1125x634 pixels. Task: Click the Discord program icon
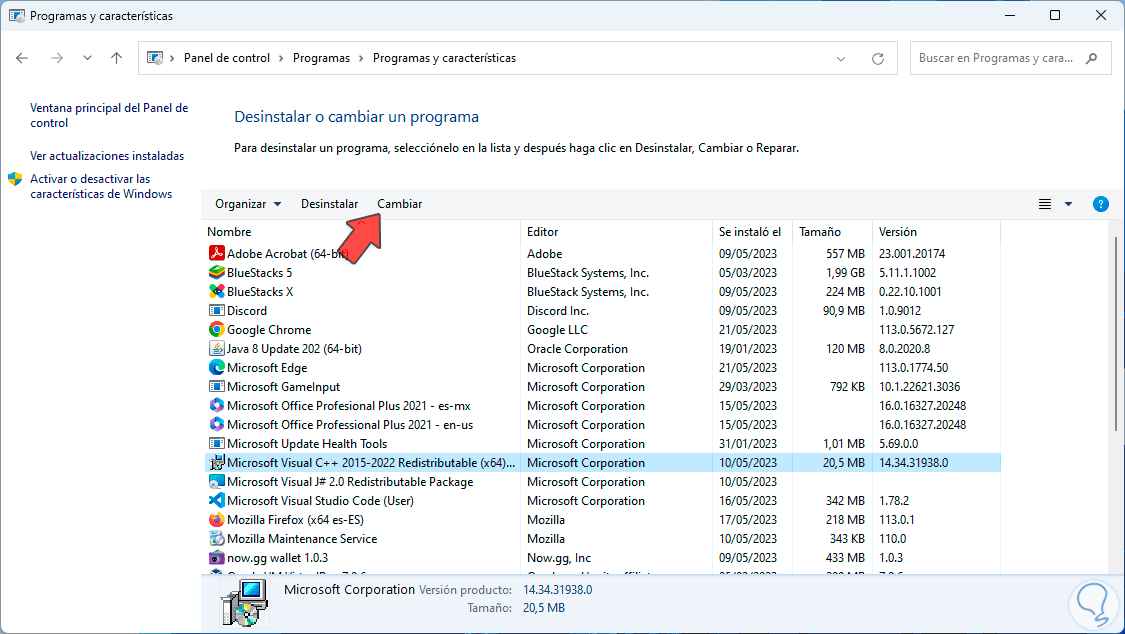(x=217, y=311)
